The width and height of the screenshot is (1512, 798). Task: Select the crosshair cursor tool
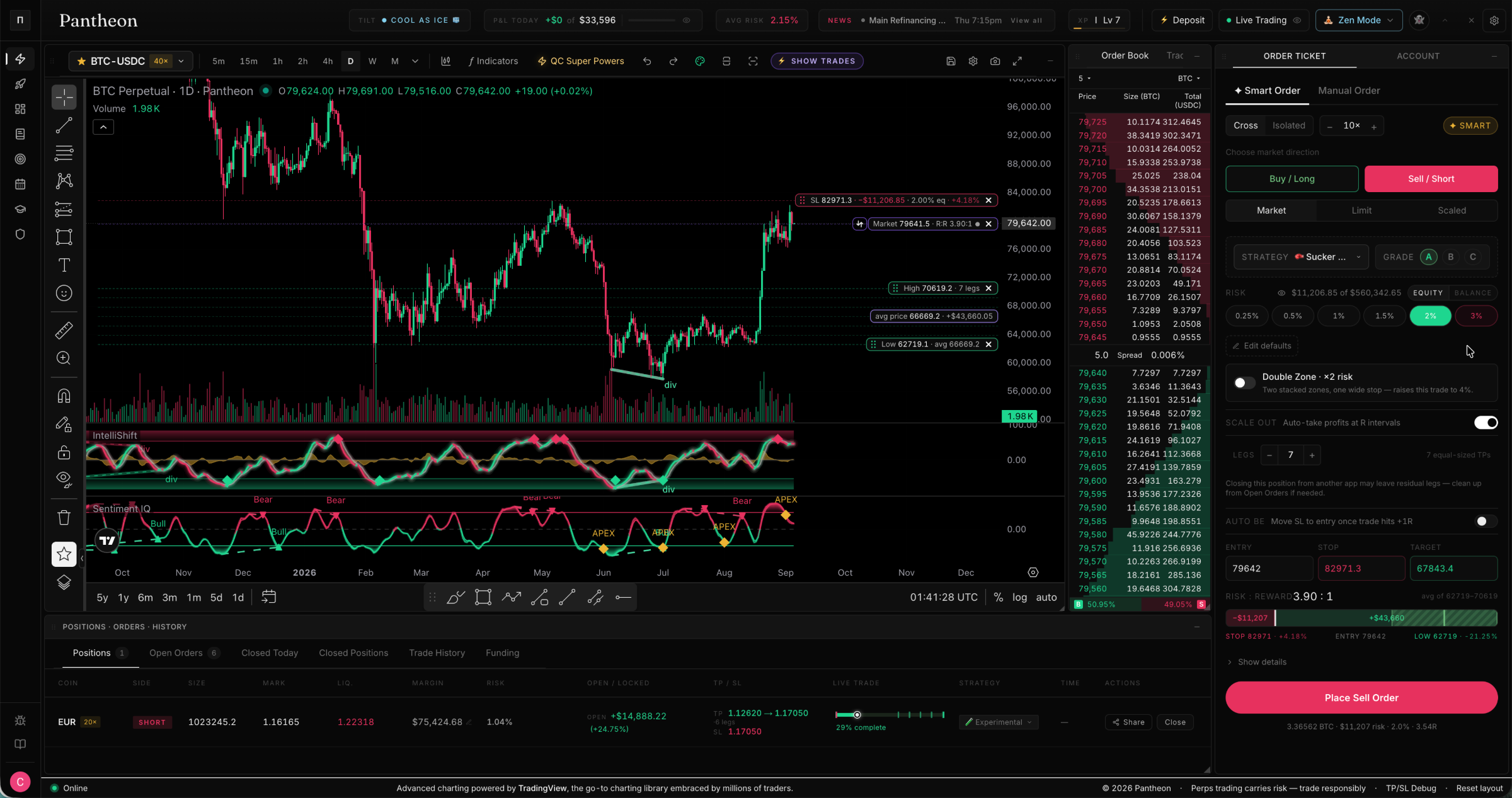click(64, 97)
